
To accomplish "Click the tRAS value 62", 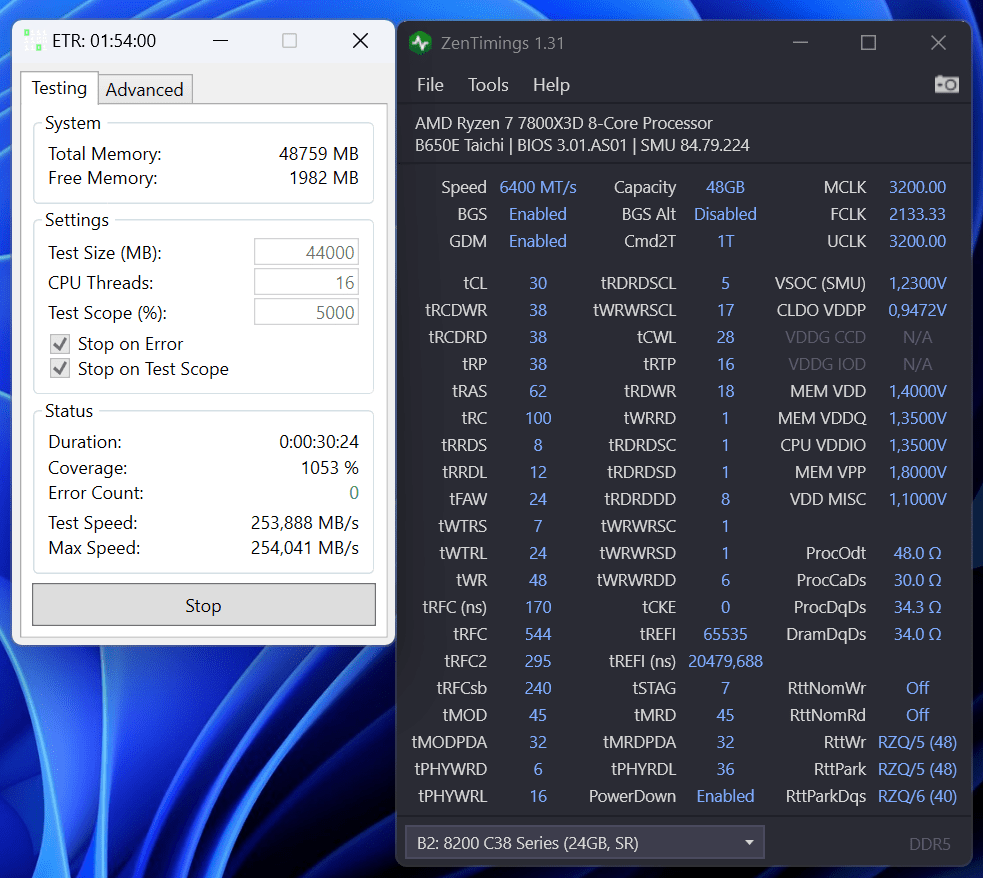I will [538, 391].
